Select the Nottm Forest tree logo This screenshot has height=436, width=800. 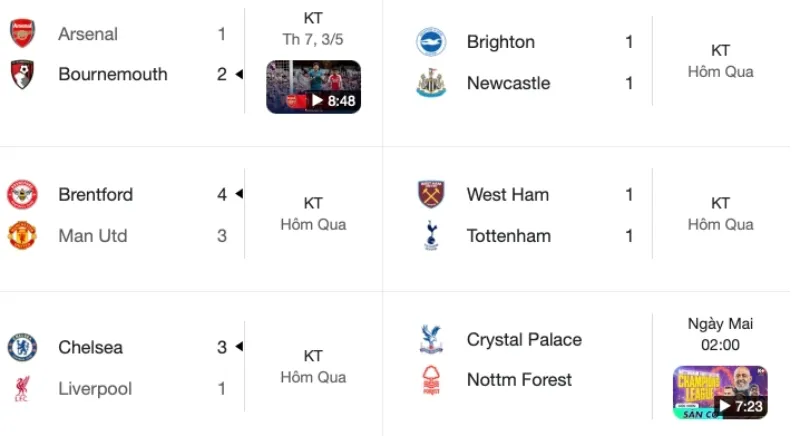pos(431,380)
